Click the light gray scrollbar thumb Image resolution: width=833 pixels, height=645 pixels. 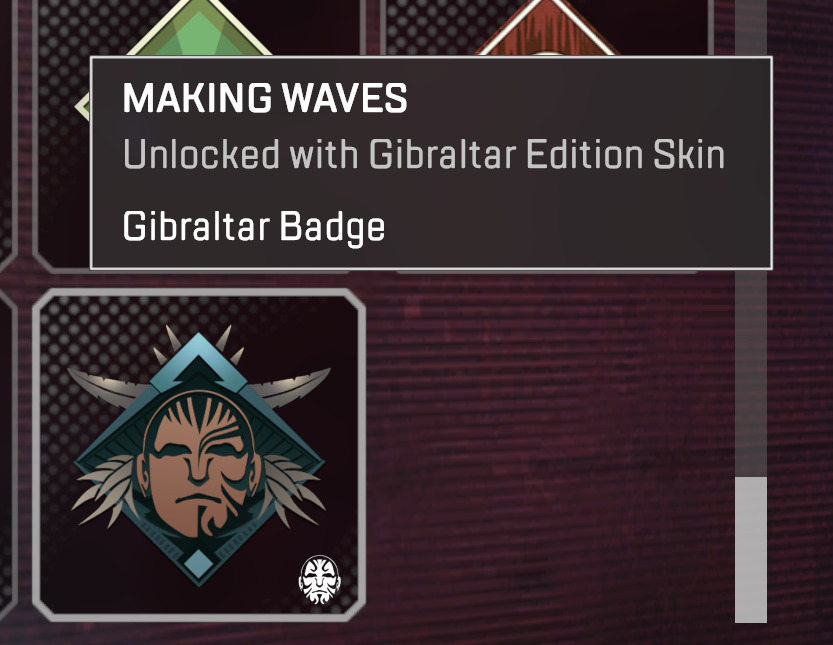point(751,549)
